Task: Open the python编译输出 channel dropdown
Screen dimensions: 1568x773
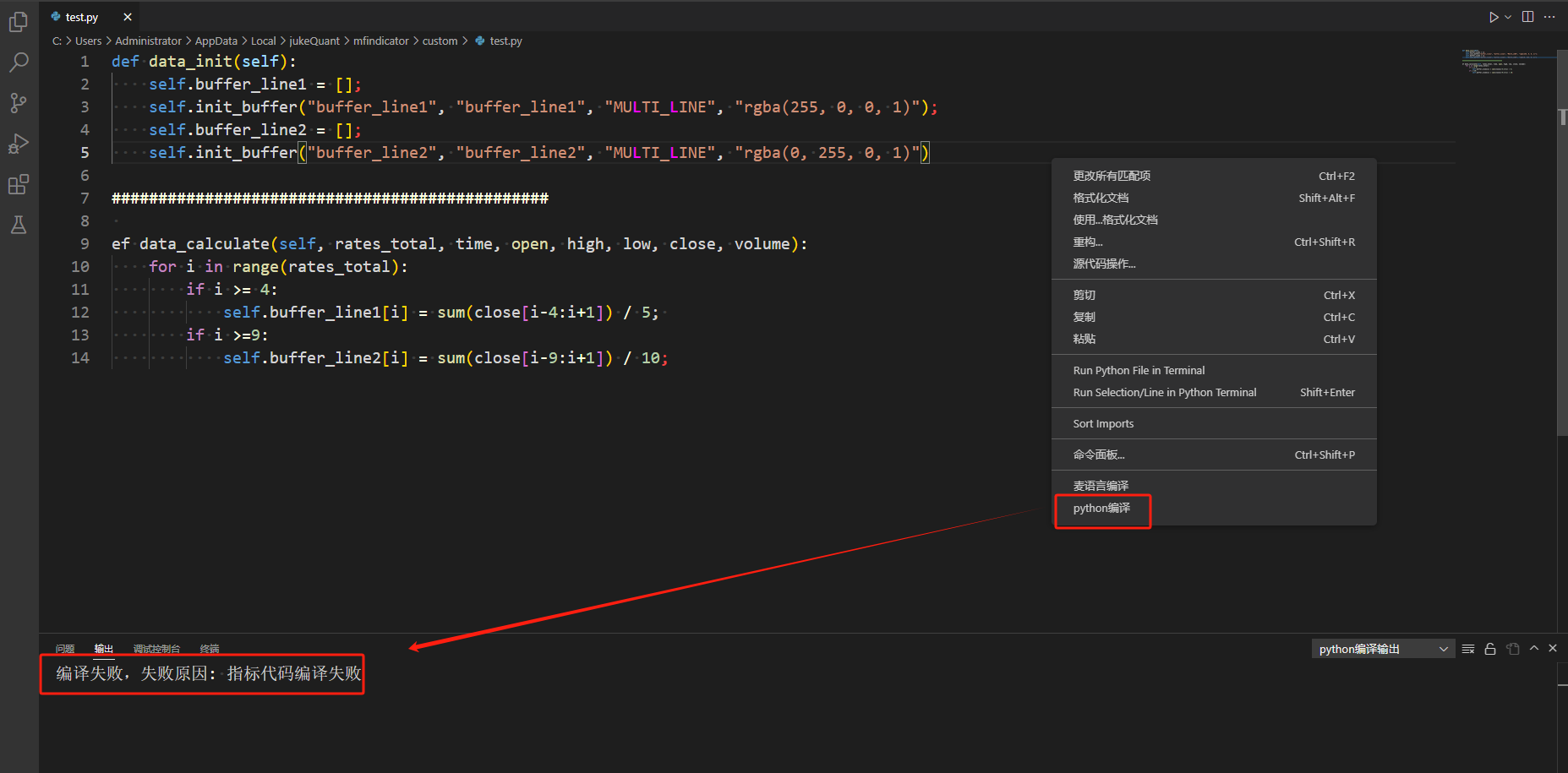Action: pyautogui.click(x=1383, y=649)
